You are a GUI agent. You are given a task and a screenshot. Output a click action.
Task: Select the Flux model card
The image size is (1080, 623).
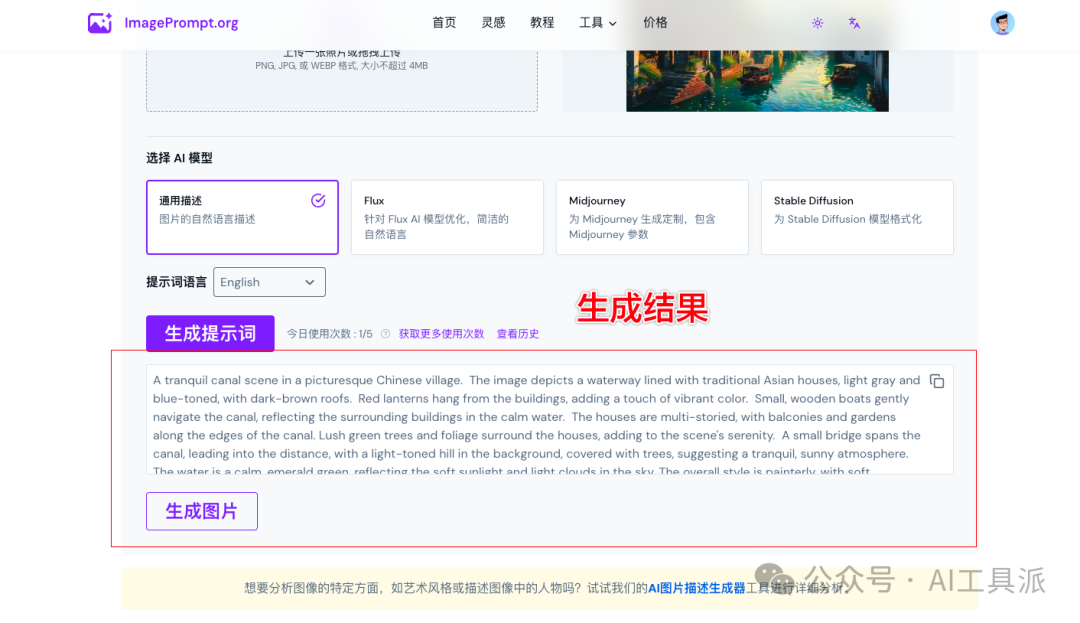pos(447,217)
